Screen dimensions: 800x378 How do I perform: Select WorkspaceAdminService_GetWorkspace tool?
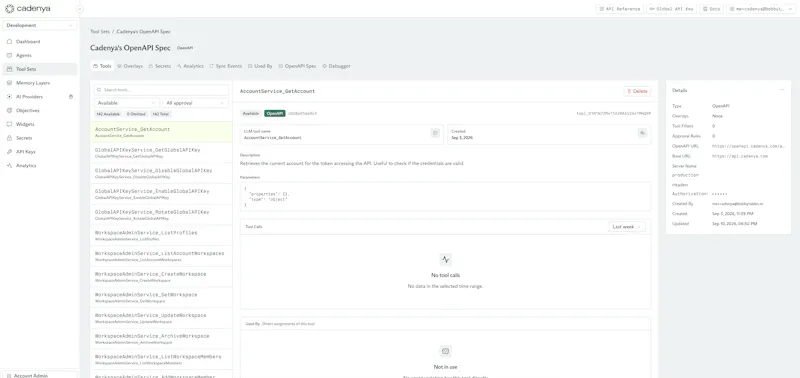click(161, 297)
